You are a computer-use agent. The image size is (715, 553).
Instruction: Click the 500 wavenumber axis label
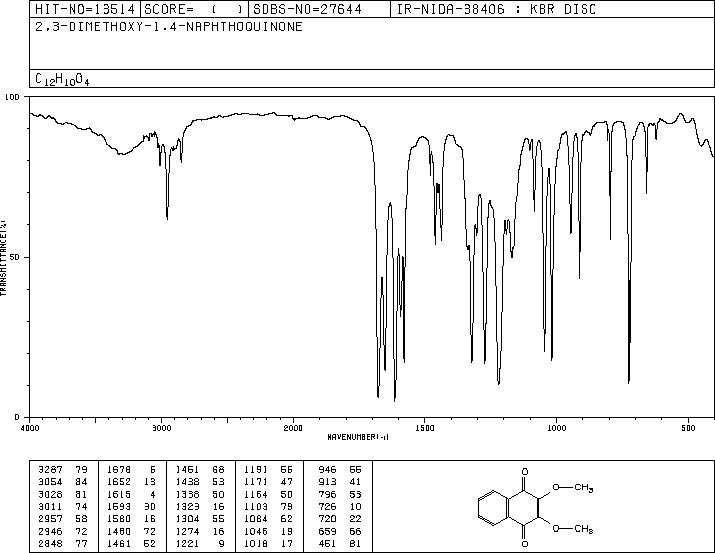tap(688, 428)
